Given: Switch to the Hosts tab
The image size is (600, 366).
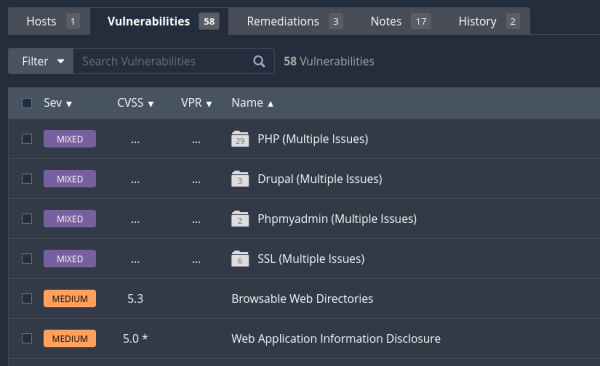Looking at the screenshot, I should 49,21.
